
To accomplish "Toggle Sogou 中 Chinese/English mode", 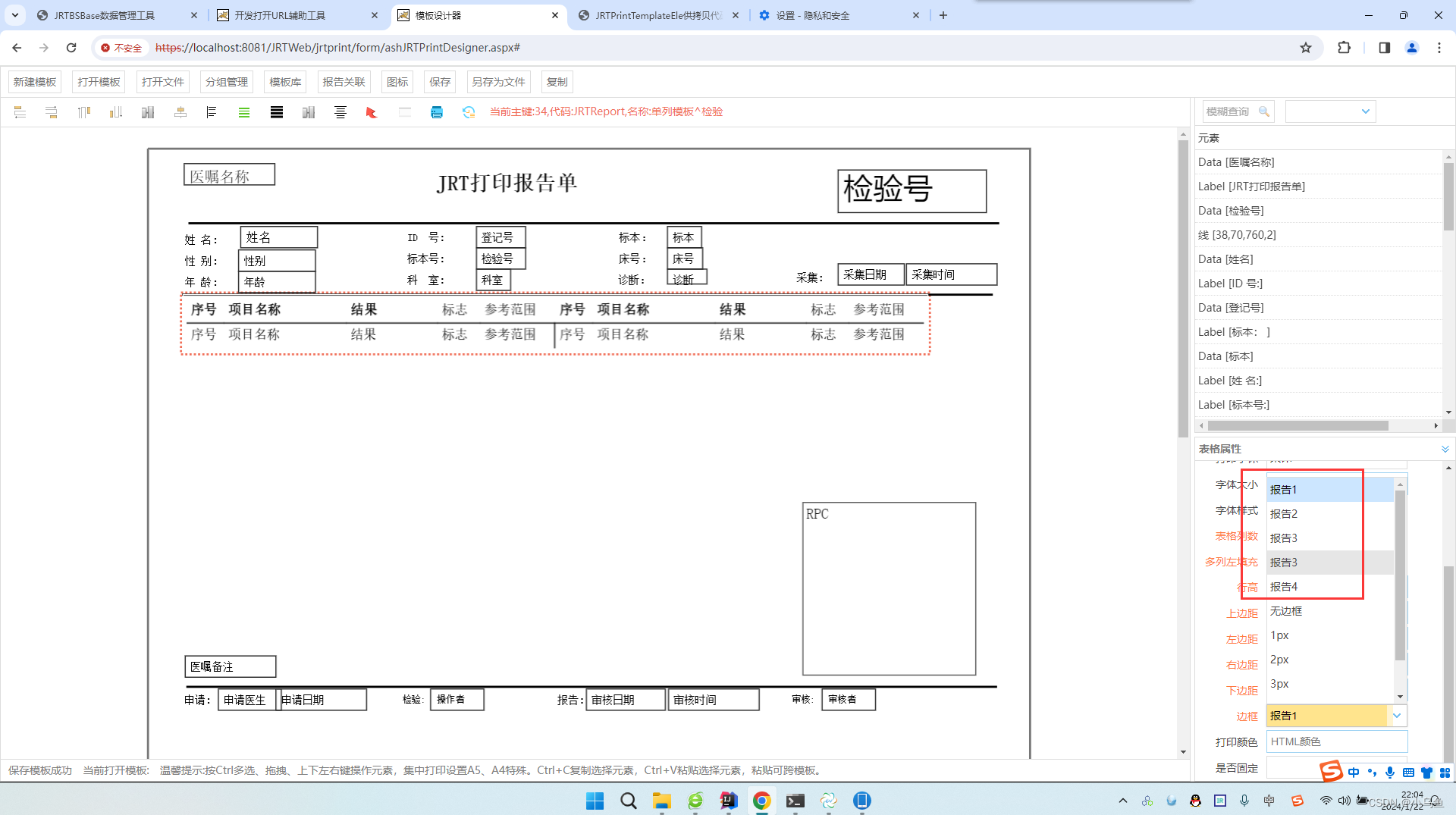I will 1354,773.
